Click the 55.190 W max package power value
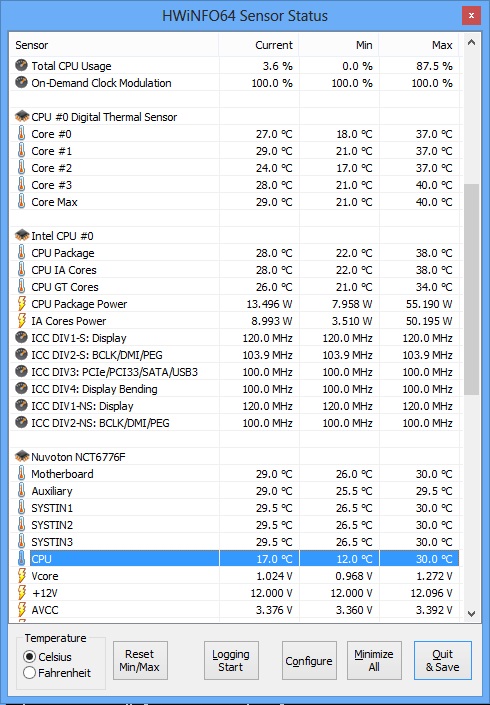 (x=429, y=304)
